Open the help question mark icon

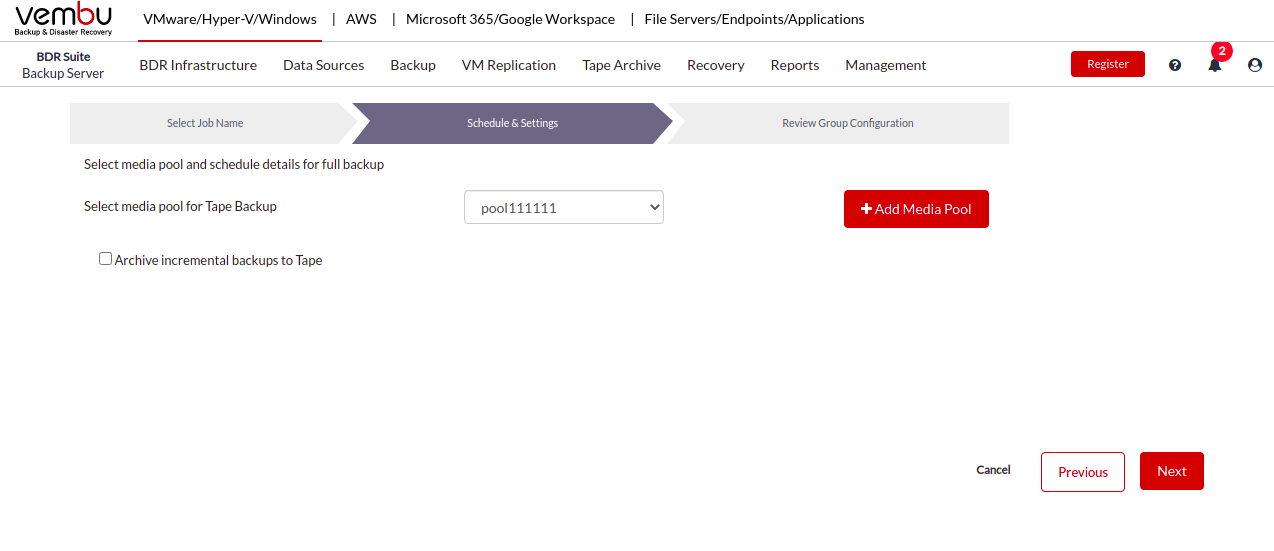click(x=1175, y=65)
